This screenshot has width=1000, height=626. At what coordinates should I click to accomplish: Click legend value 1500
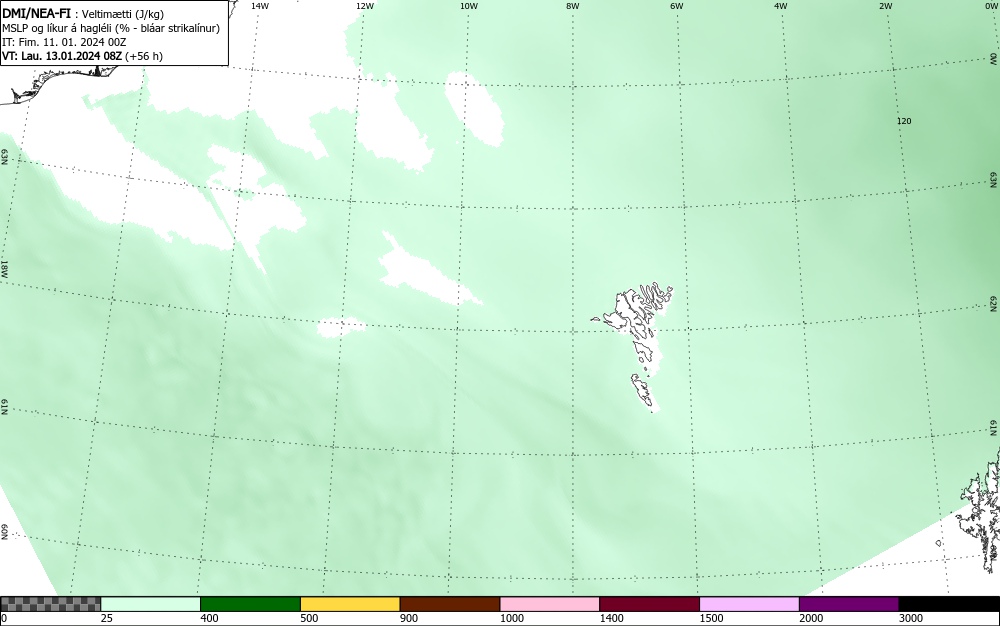click(x=711, y=618)
